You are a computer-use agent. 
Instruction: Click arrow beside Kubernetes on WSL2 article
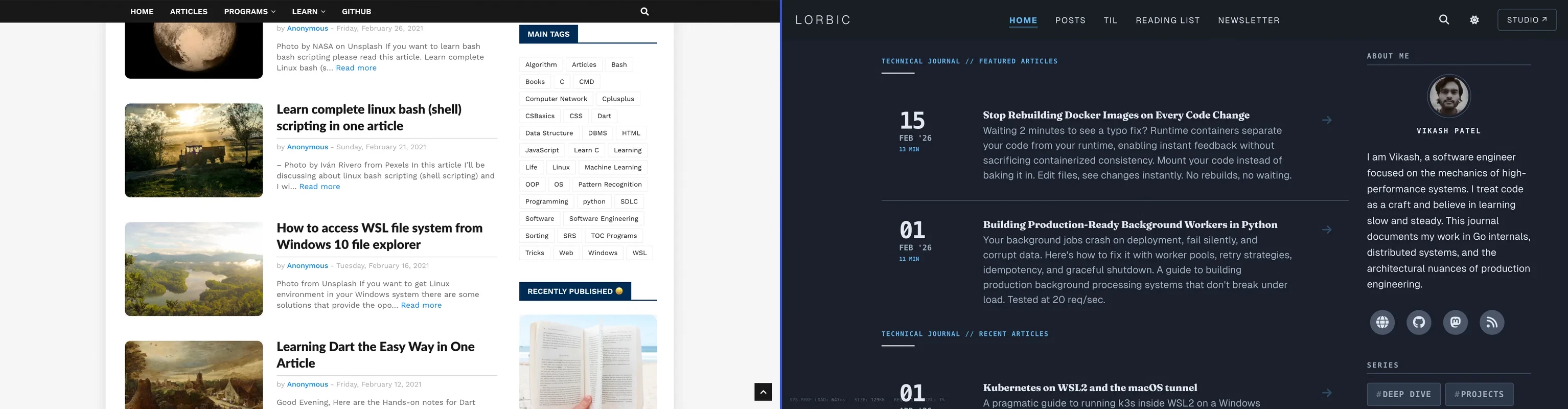pyautogui.click(x=1327, y=393)
